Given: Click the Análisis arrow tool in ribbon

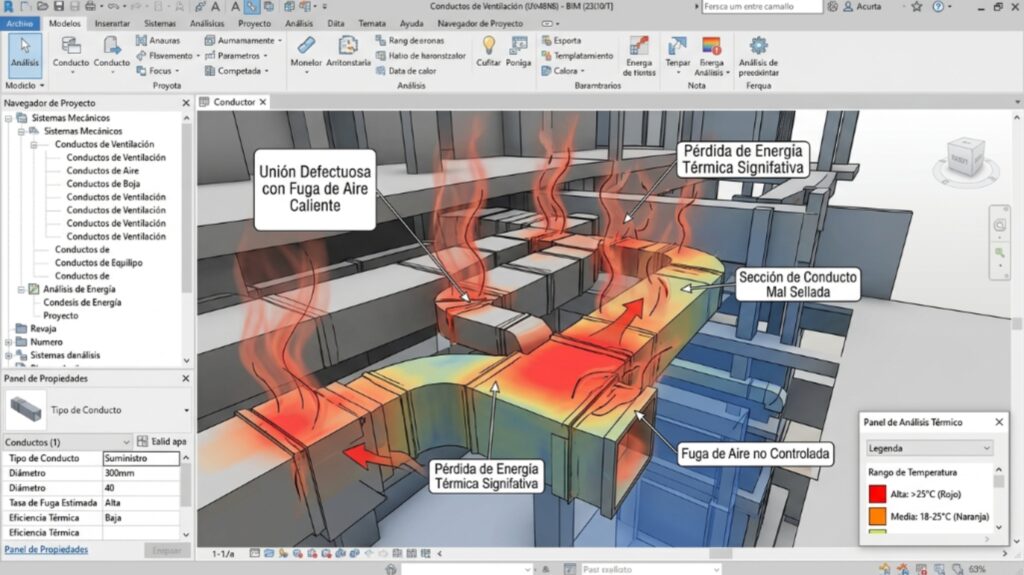Looking at the screenshot, I should 25,52.
